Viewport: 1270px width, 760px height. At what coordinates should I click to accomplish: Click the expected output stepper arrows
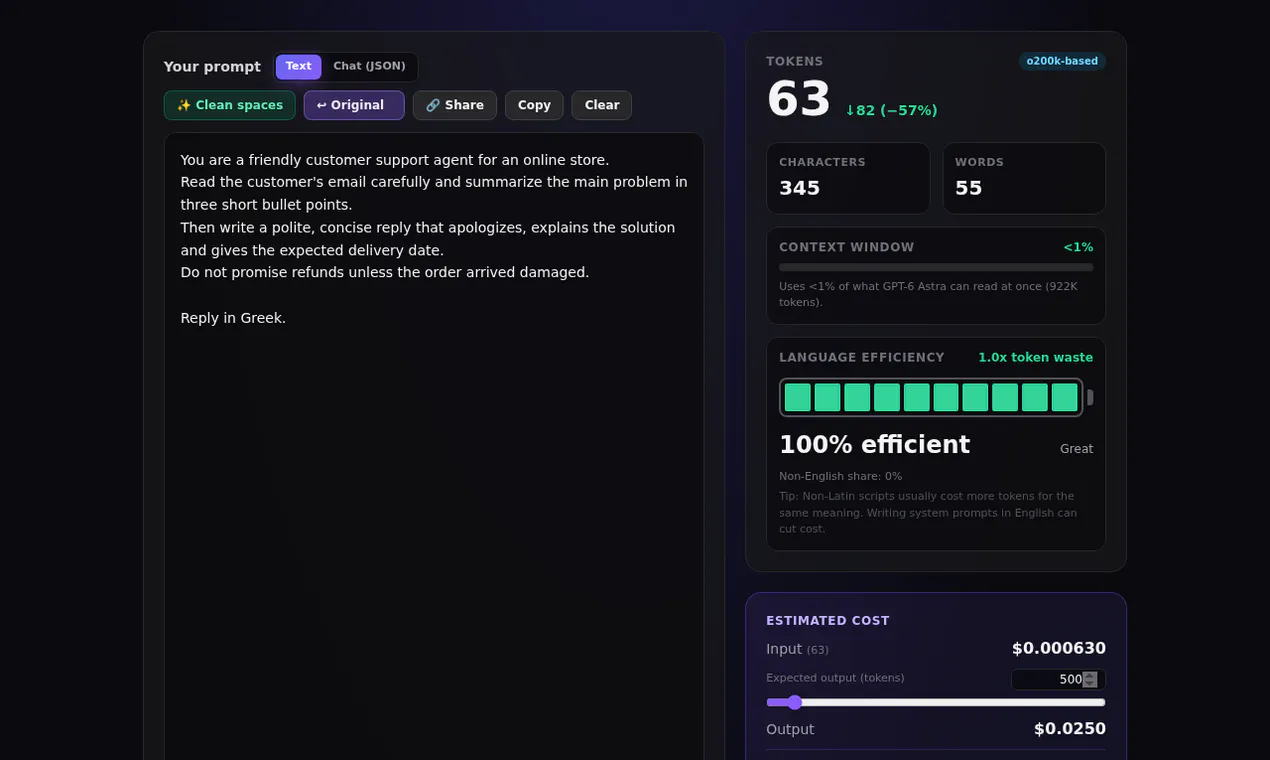[1090, 679]
